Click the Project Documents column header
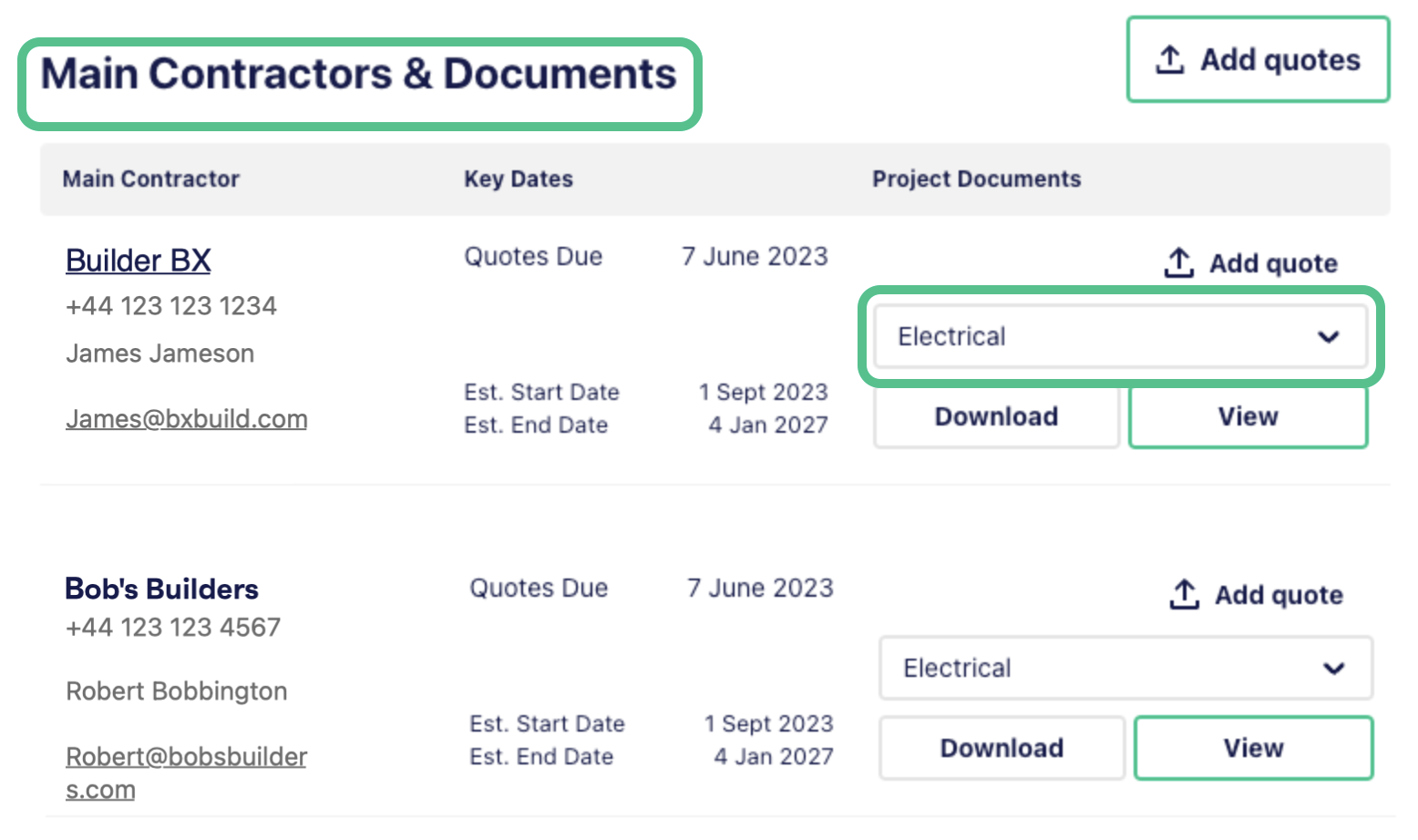 [x=977, y=179]
